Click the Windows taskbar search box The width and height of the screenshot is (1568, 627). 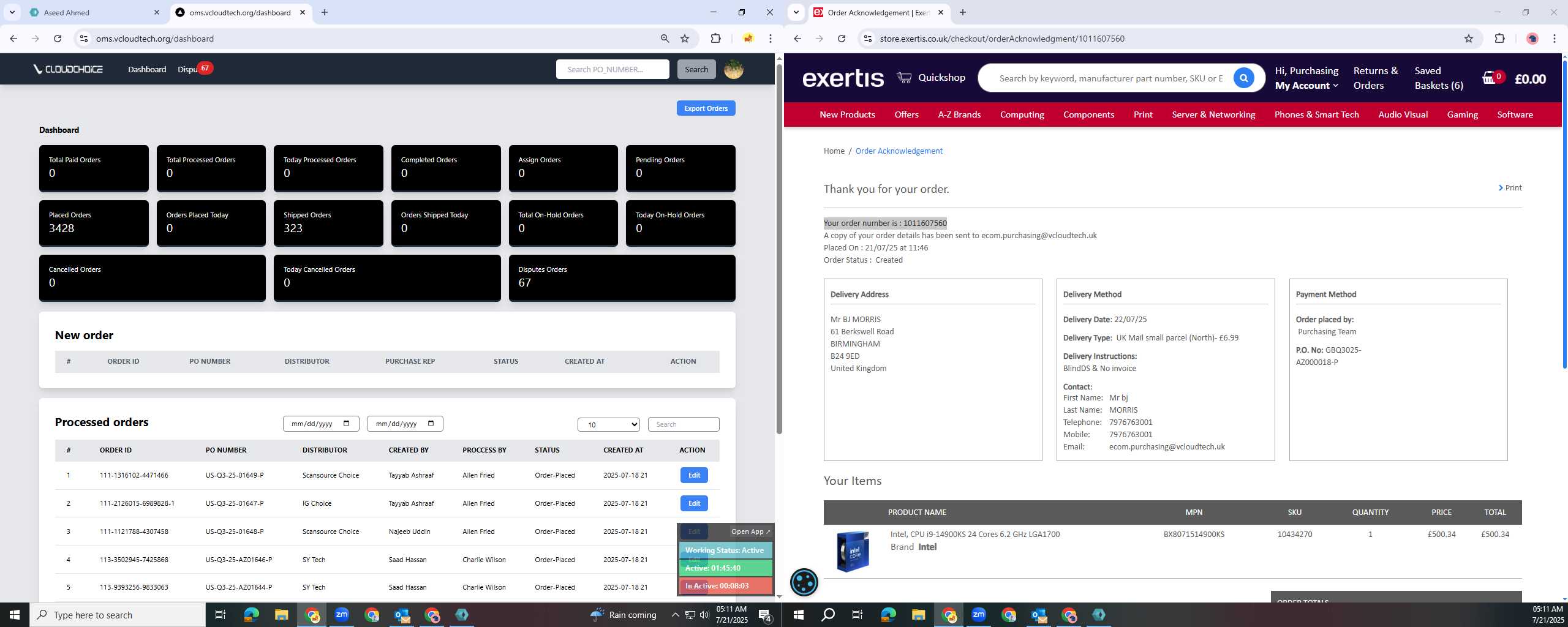point(118,615)
